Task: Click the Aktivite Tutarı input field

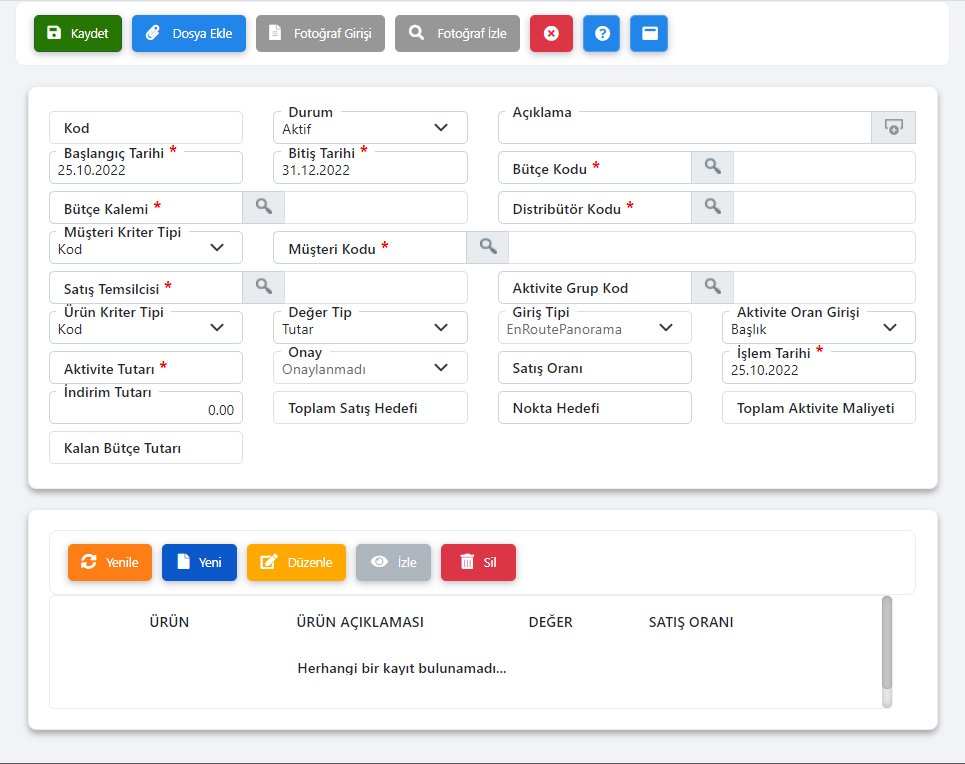Action: tap(146, 368)
